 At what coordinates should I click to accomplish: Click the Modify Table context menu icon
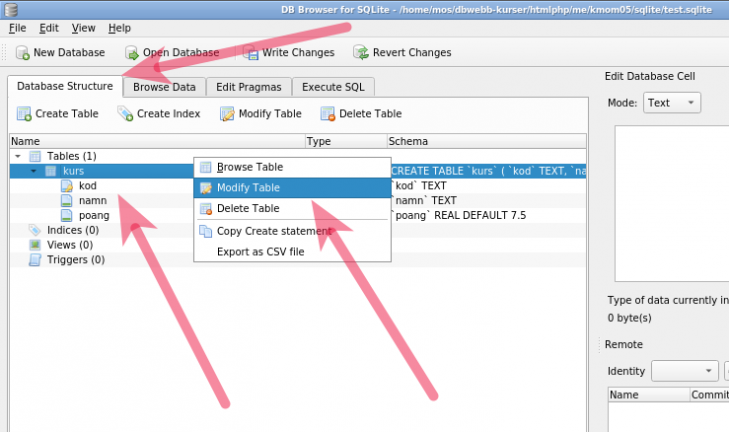point(205,188)
